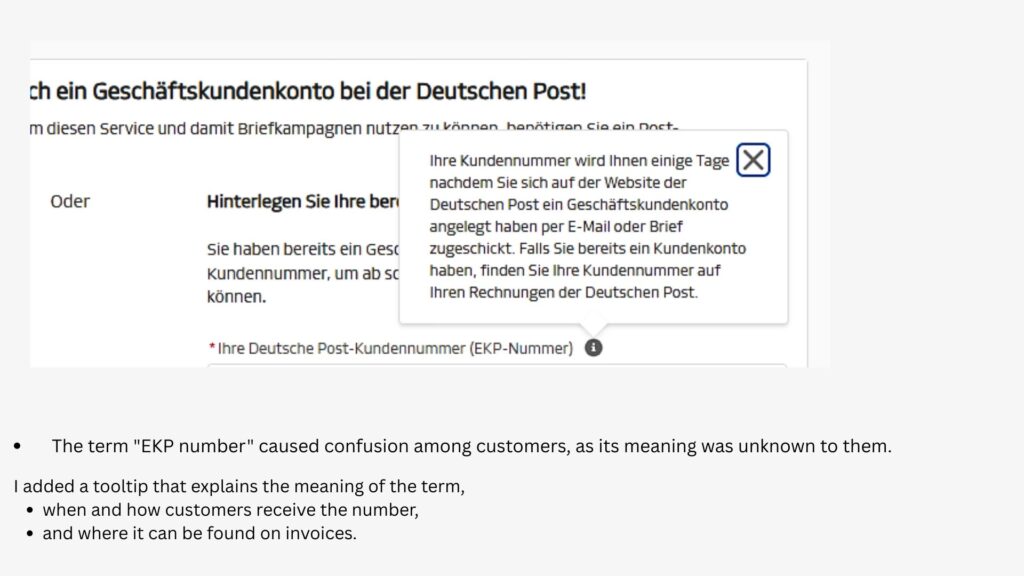Viewport: 1024px width, 576px height.
Task: Click the tooltip text about "Ihre Kundennummer wird"
Action: tap(579, 161)
